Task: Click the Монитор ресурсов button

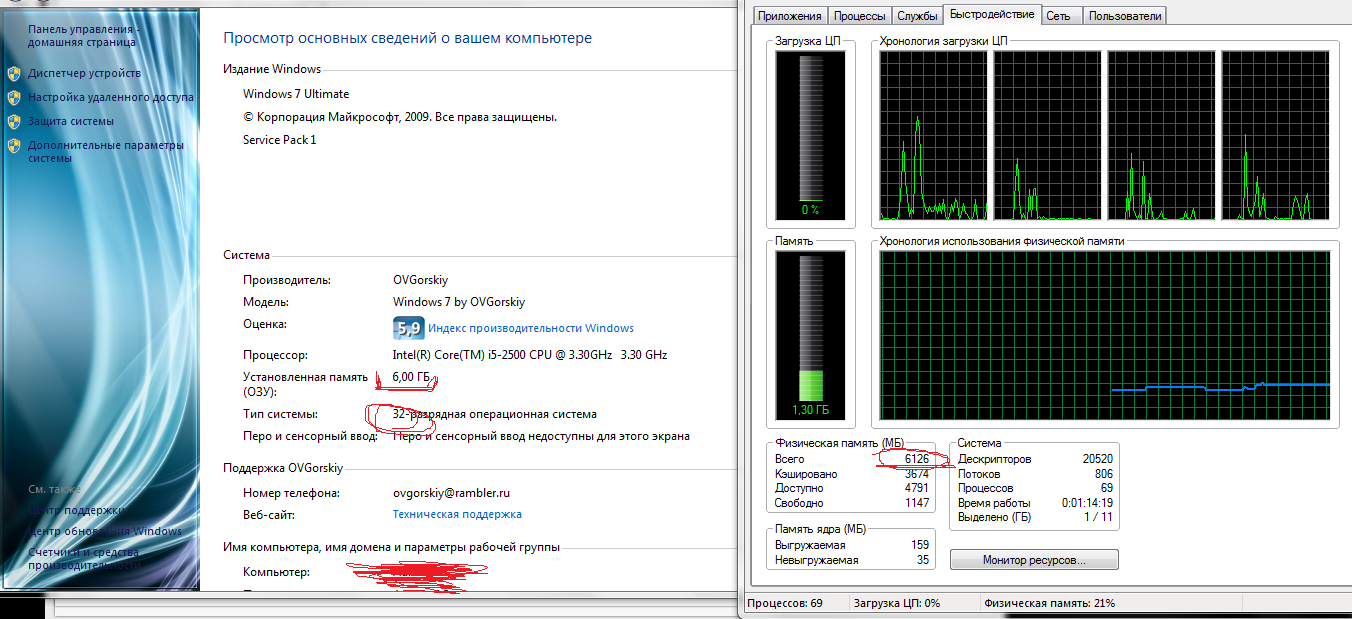Action: [x=1034, y=560]
